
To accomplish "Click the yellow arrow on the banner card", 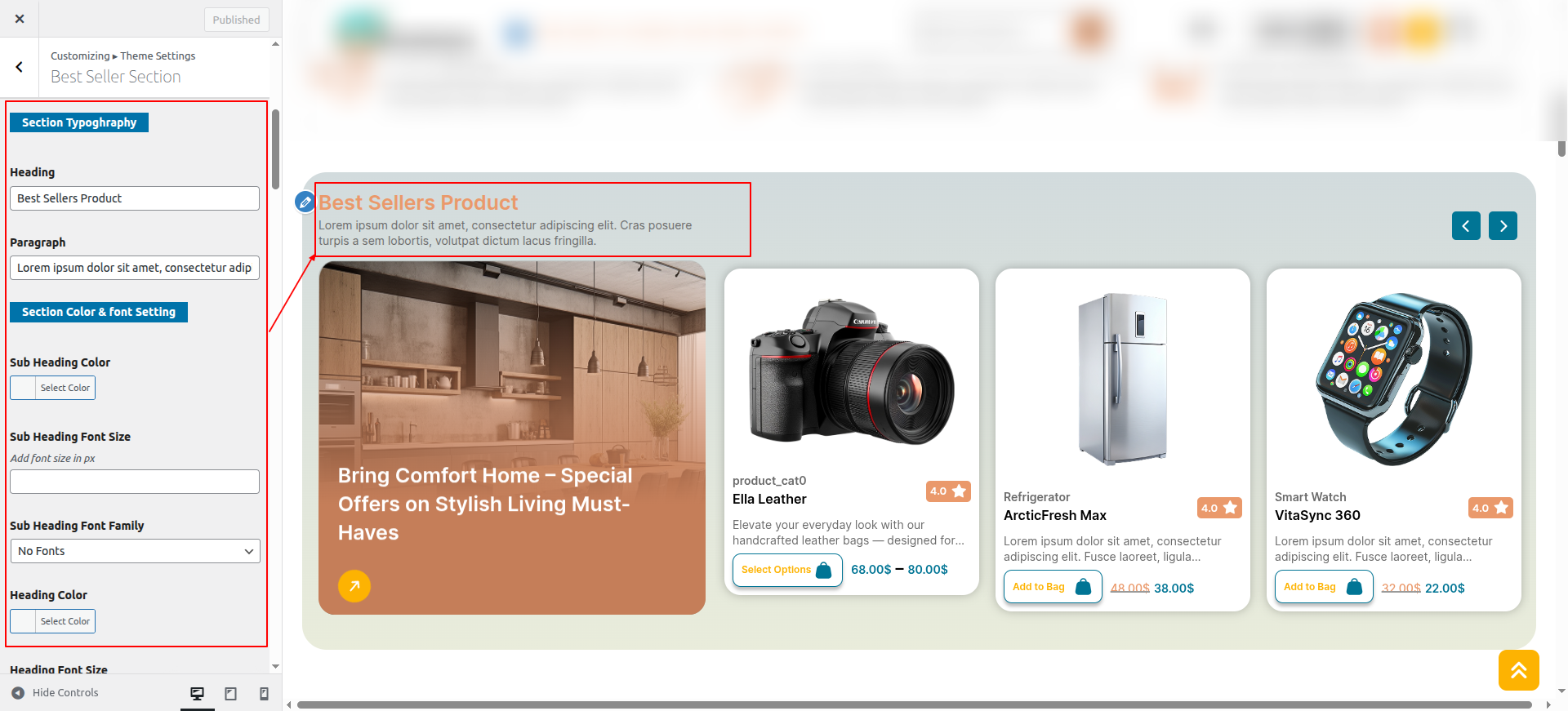I will pyautogui.click(x=354, y=585).
